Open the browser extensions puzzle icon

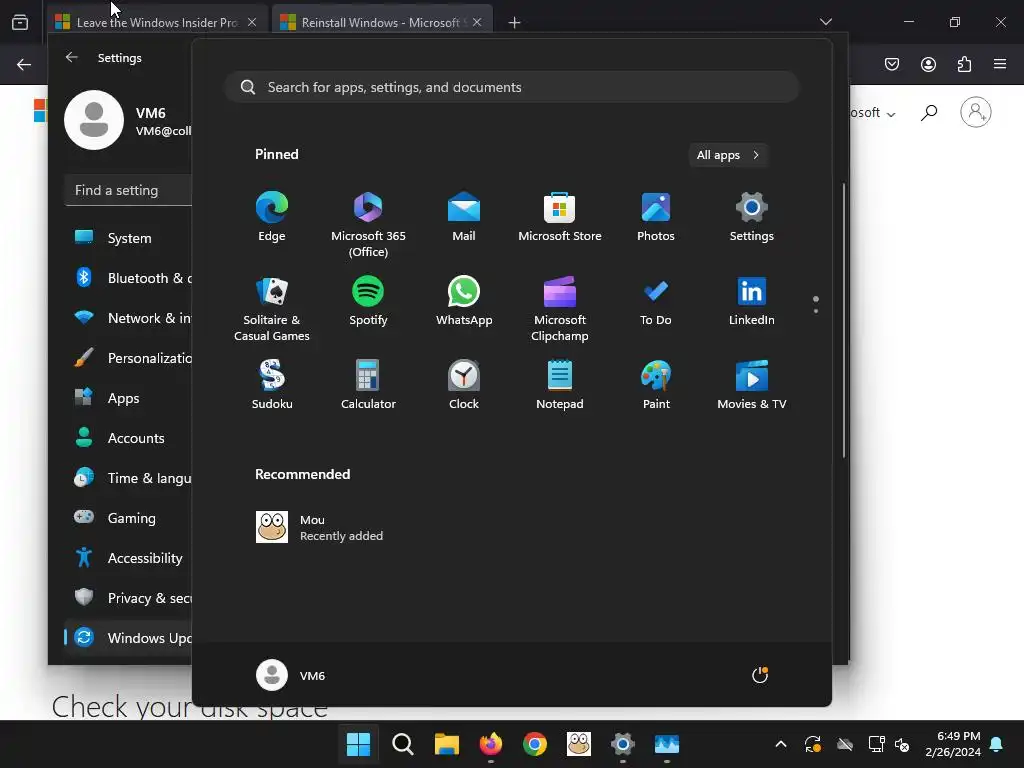[x=964, y=64]
